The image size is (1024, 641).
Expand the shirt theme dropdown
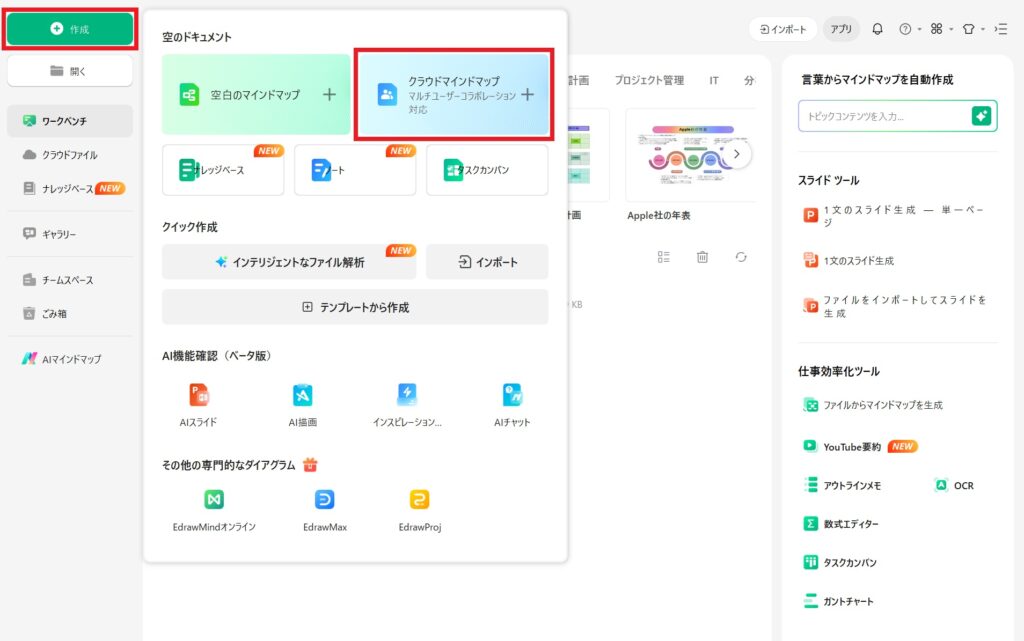pyautogui.click(x=972, y=29)
